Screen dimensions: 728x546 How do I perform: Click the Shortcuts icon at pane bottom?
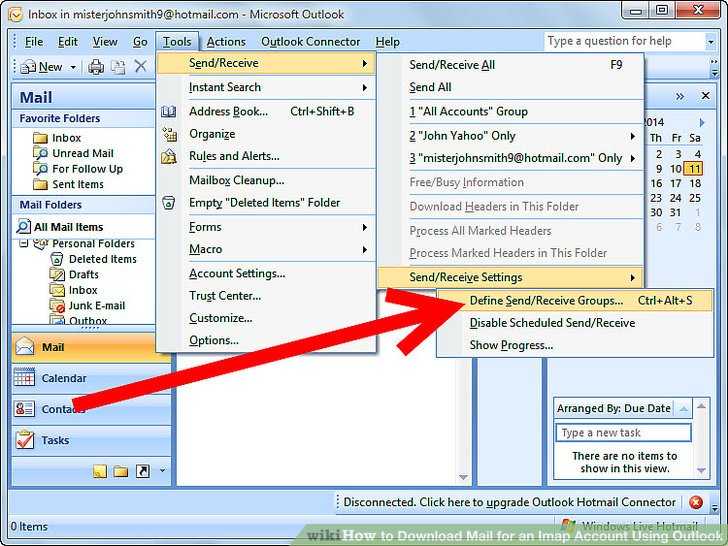click(143, 471)
